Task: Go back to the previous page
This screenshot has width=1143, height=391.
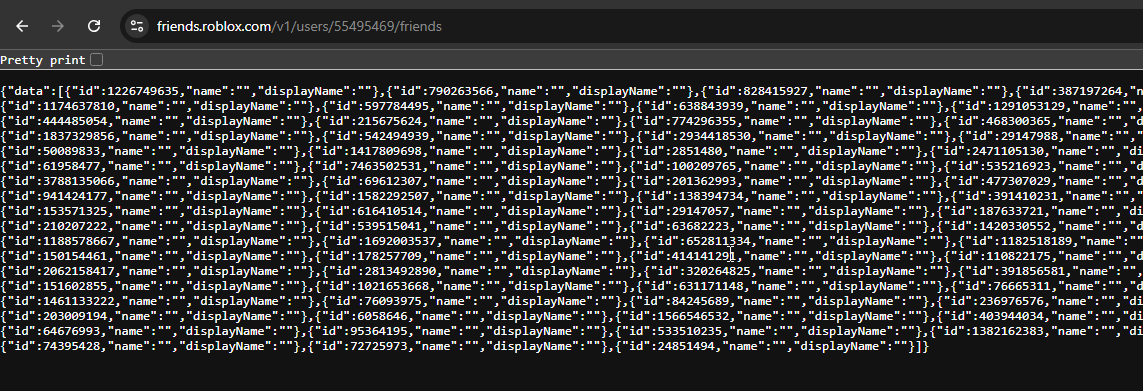Action: (x=22, y=26)
